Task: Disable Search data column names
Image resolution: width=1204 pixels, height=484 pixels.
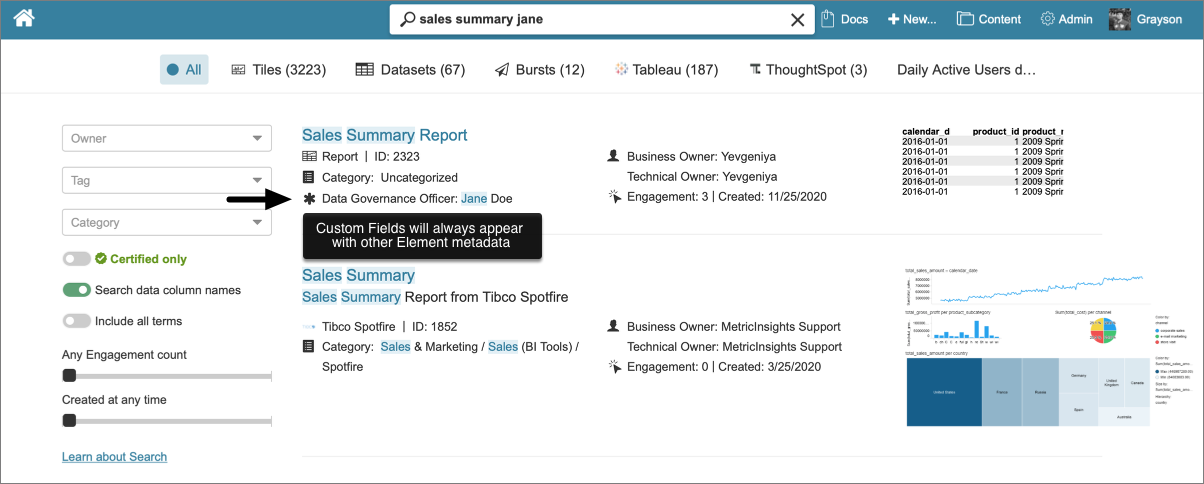Action: [77, 290]
